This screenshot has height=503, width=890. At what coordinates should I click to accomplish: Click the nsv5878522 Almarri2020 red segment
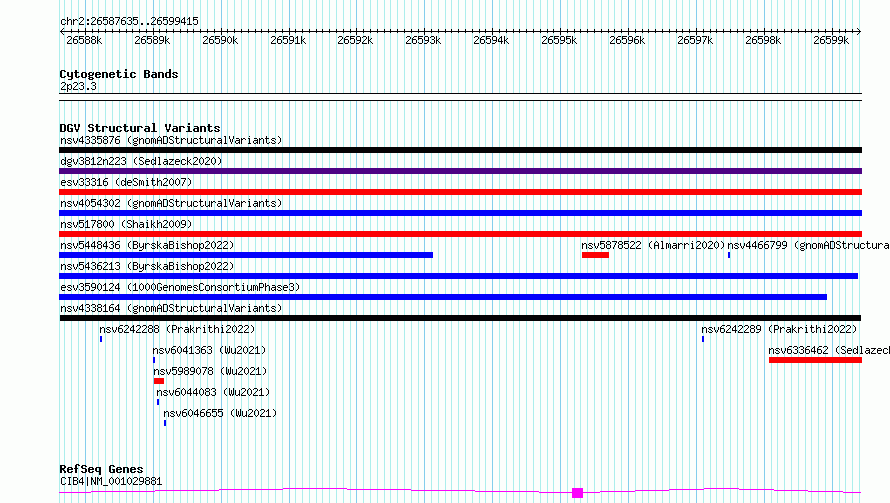pos(595,255)
